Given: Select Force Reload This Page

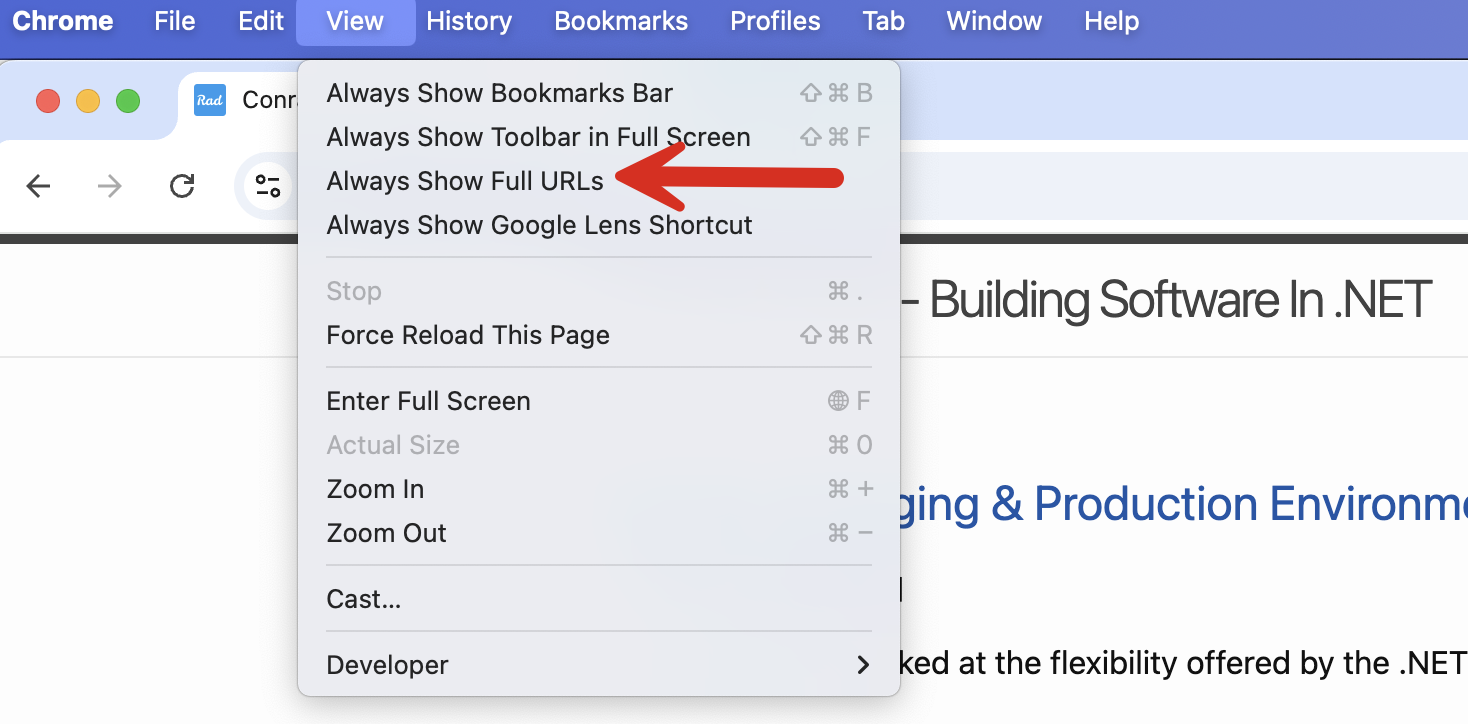Looking at the screenshot, I should 468,335.
